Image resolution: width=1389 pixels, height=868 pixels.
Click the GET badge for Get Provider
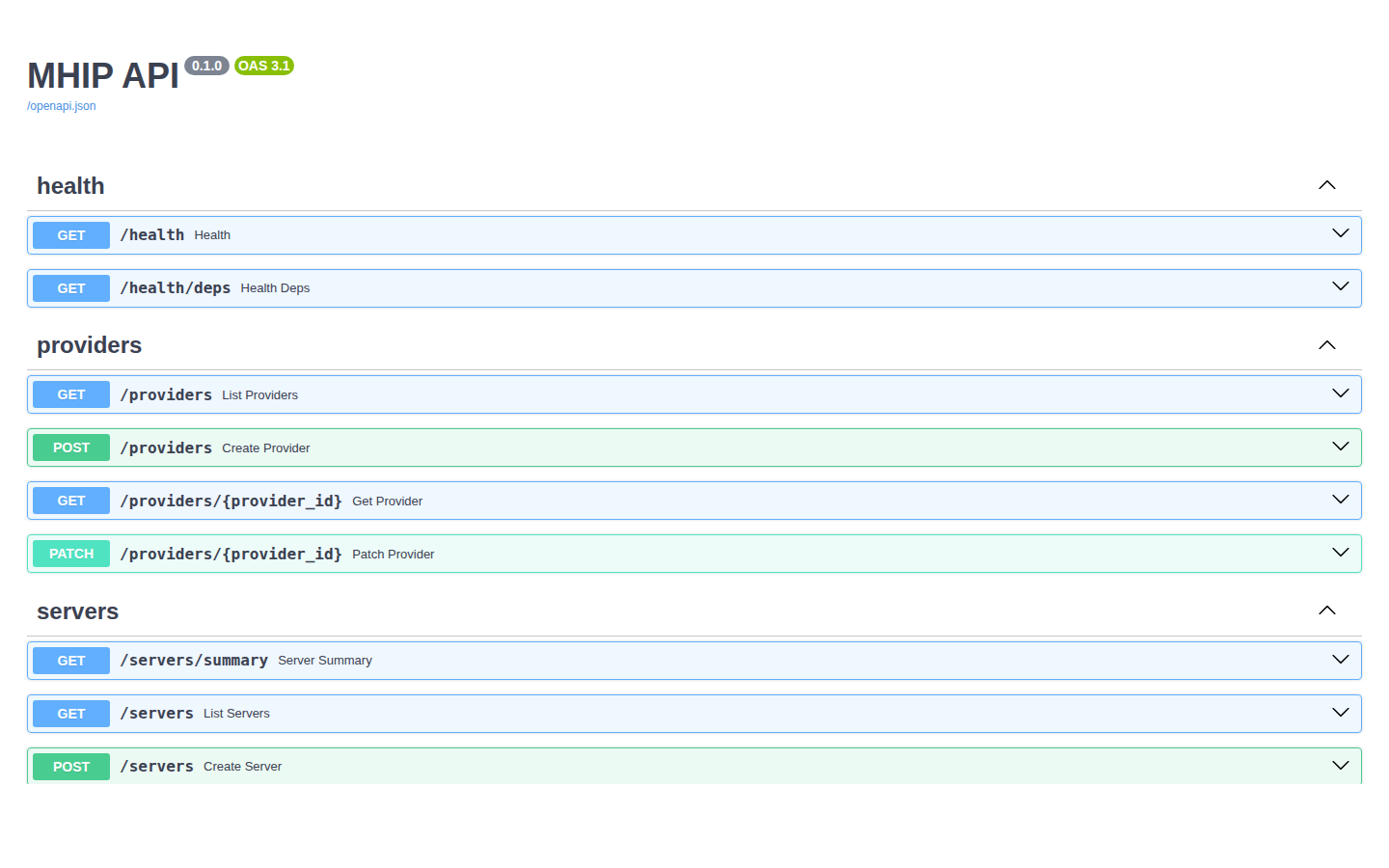point(70,500)
